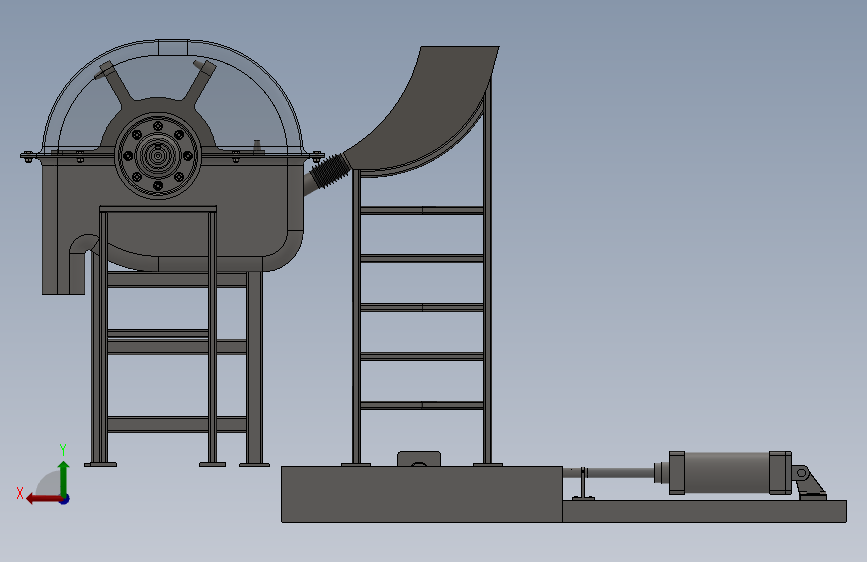Select the large rectangular base block
Screen dimensions: 867x562
click(x=422, y=494)
